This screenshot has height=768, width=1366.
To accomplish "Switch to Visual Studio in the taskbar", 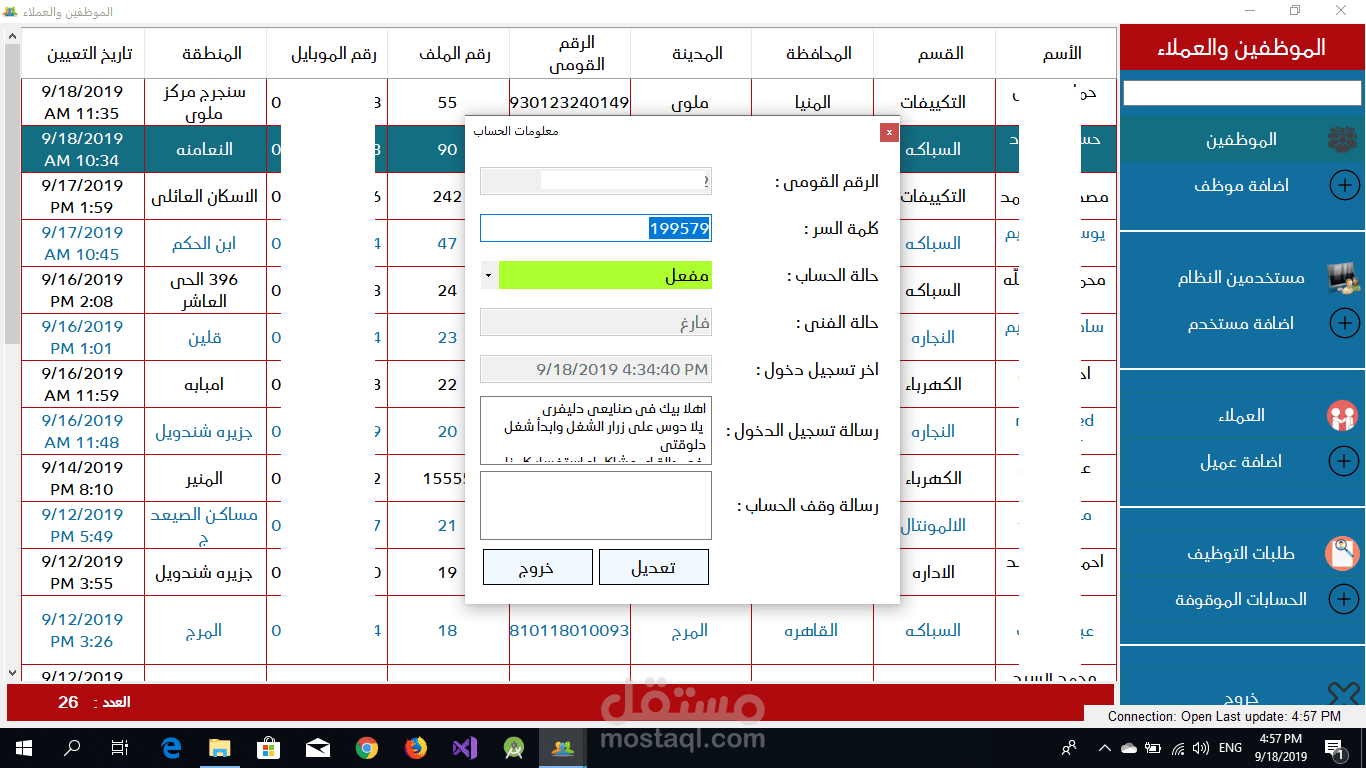I will (464, 747).
